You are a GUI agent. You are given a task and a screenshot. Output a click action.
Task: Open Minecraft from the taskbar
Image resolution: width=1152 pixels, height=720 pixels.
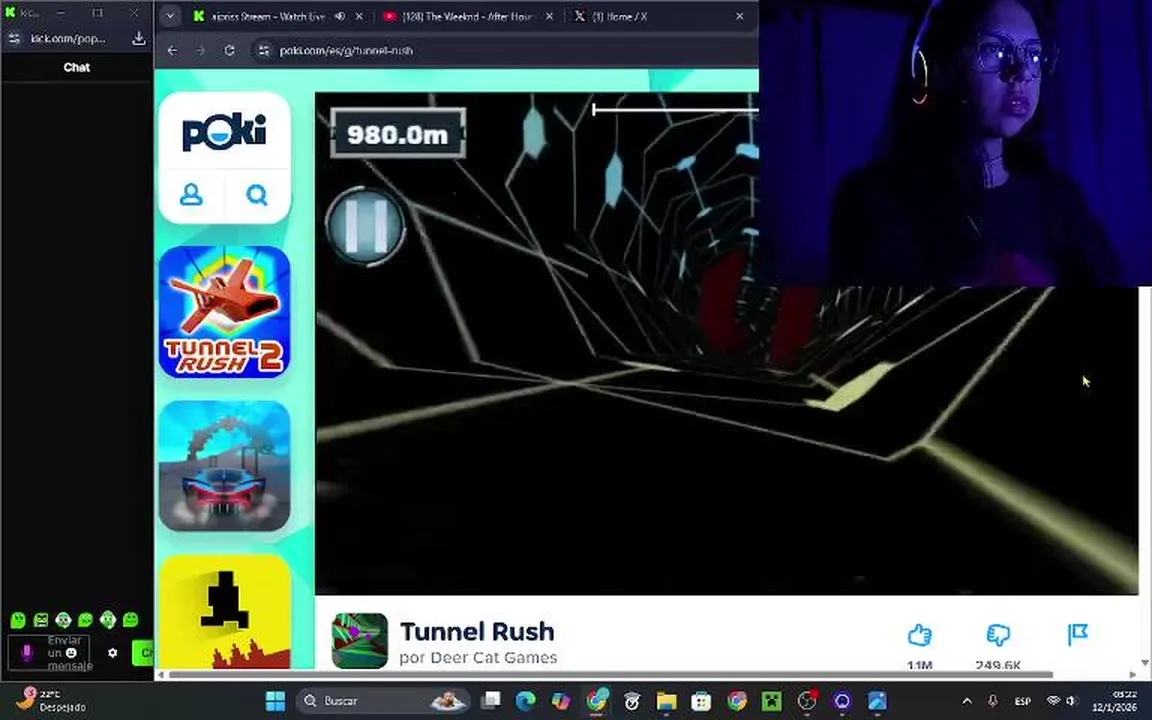point(771,701)
